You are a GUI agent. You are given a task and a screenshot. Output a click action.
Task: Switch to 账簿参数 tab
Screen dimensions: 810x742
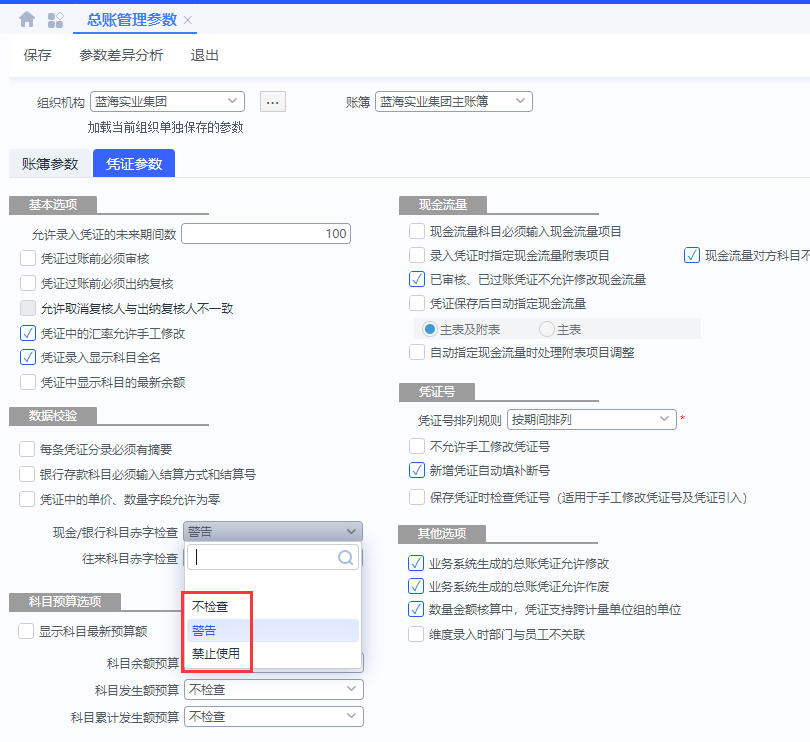pos(50,164)
